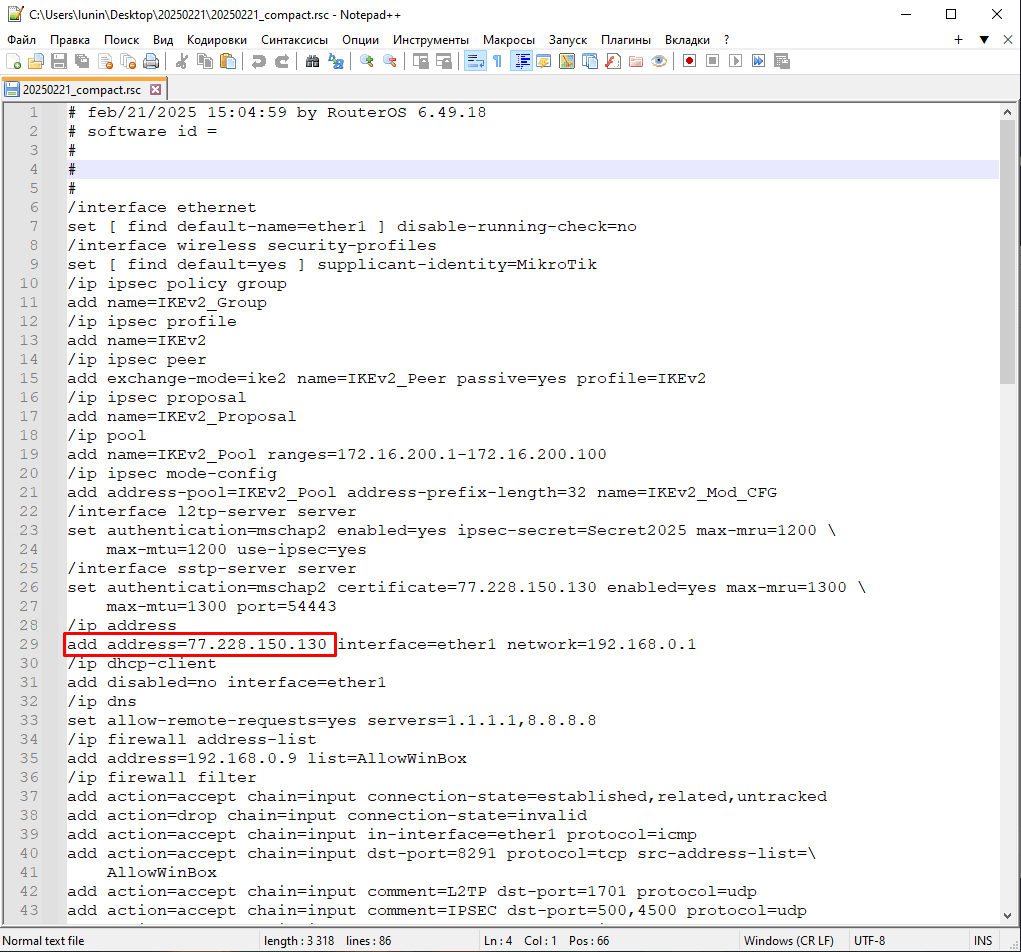
Task: Redo the action via toolbar arrow
Action: [281, 61]
